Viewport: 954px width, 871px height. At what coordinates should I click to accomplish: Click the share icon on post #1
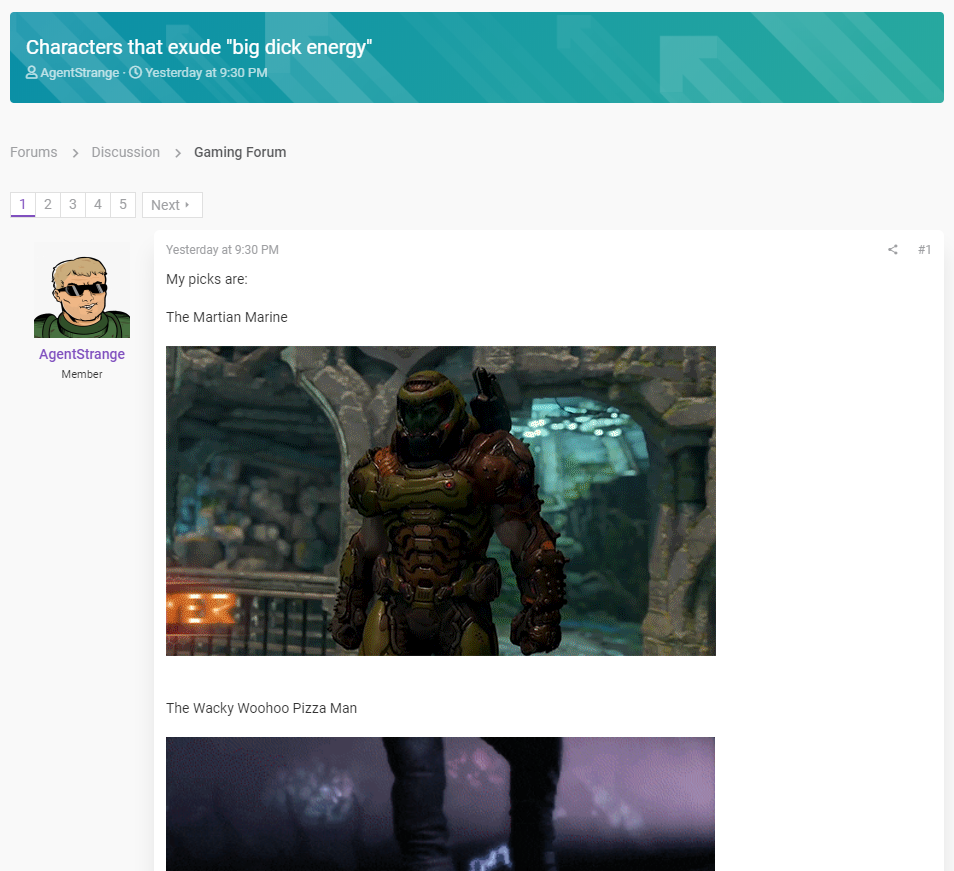[x=893, y=249]
